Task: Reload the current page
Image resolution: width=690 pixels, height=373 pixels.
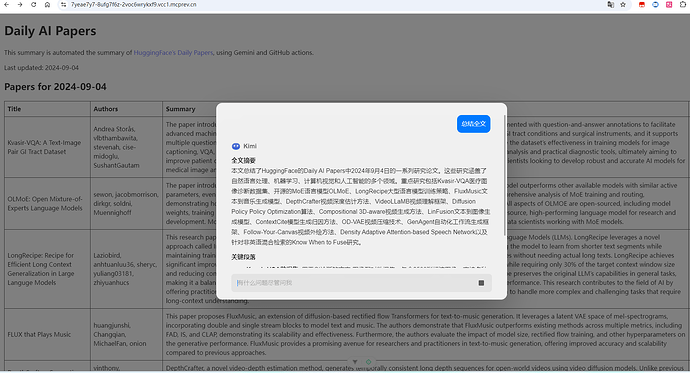Action: [33, 4]
